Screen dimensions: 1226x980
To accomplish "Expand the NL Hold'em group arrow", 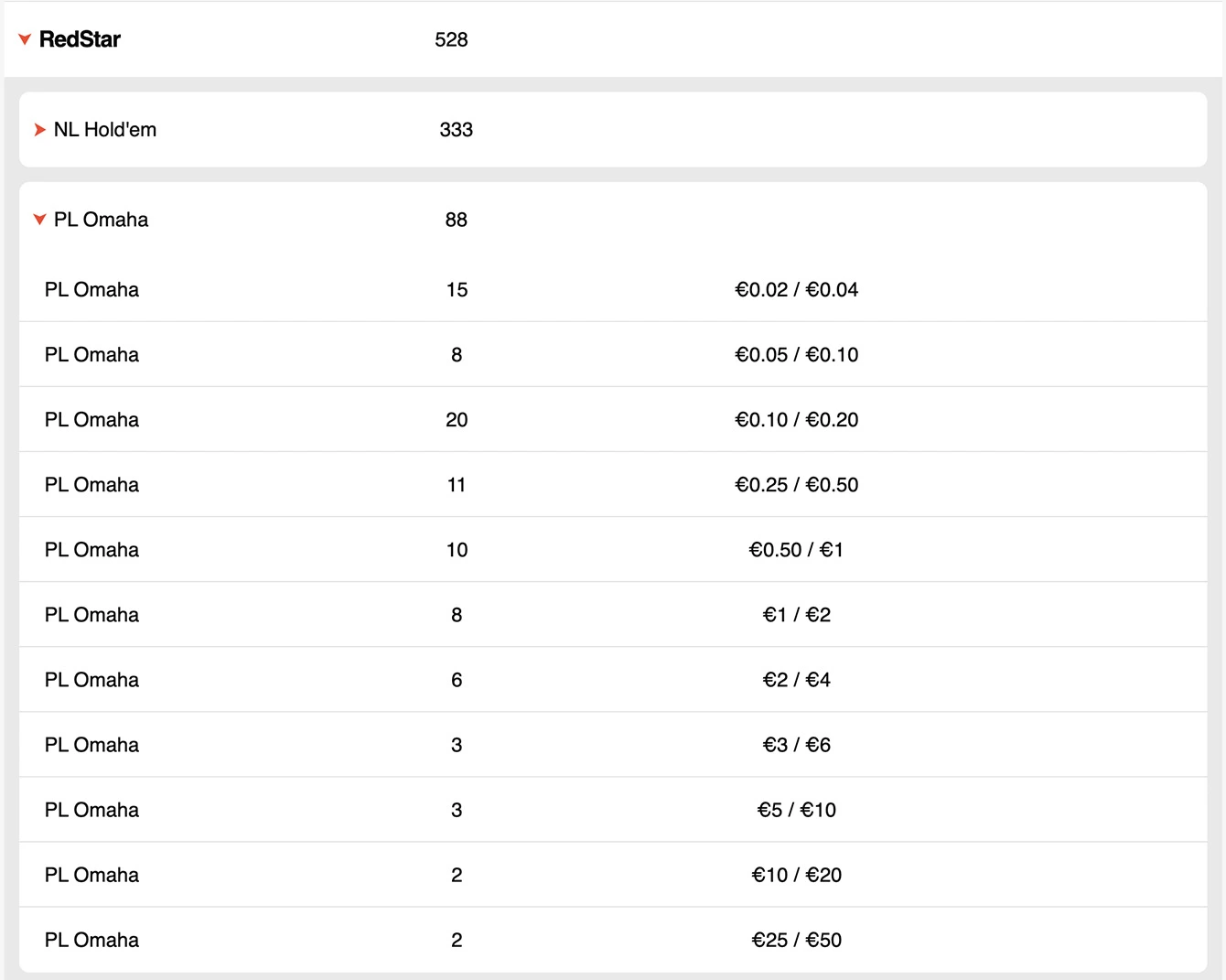I will click(x=39, y=130).
